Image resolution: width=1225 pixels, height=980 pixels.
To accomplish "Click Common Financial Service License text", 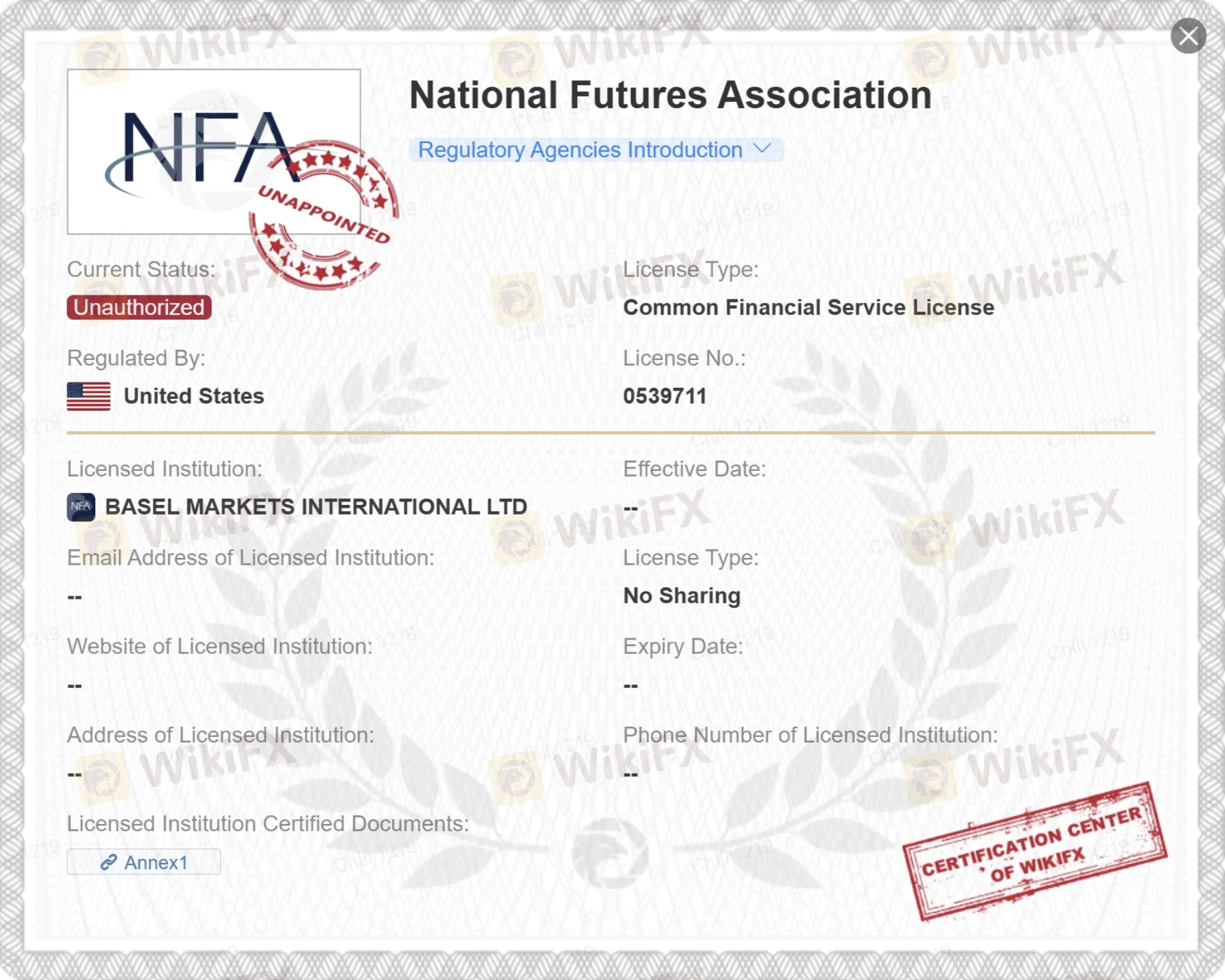I will [x=808, y=308].
